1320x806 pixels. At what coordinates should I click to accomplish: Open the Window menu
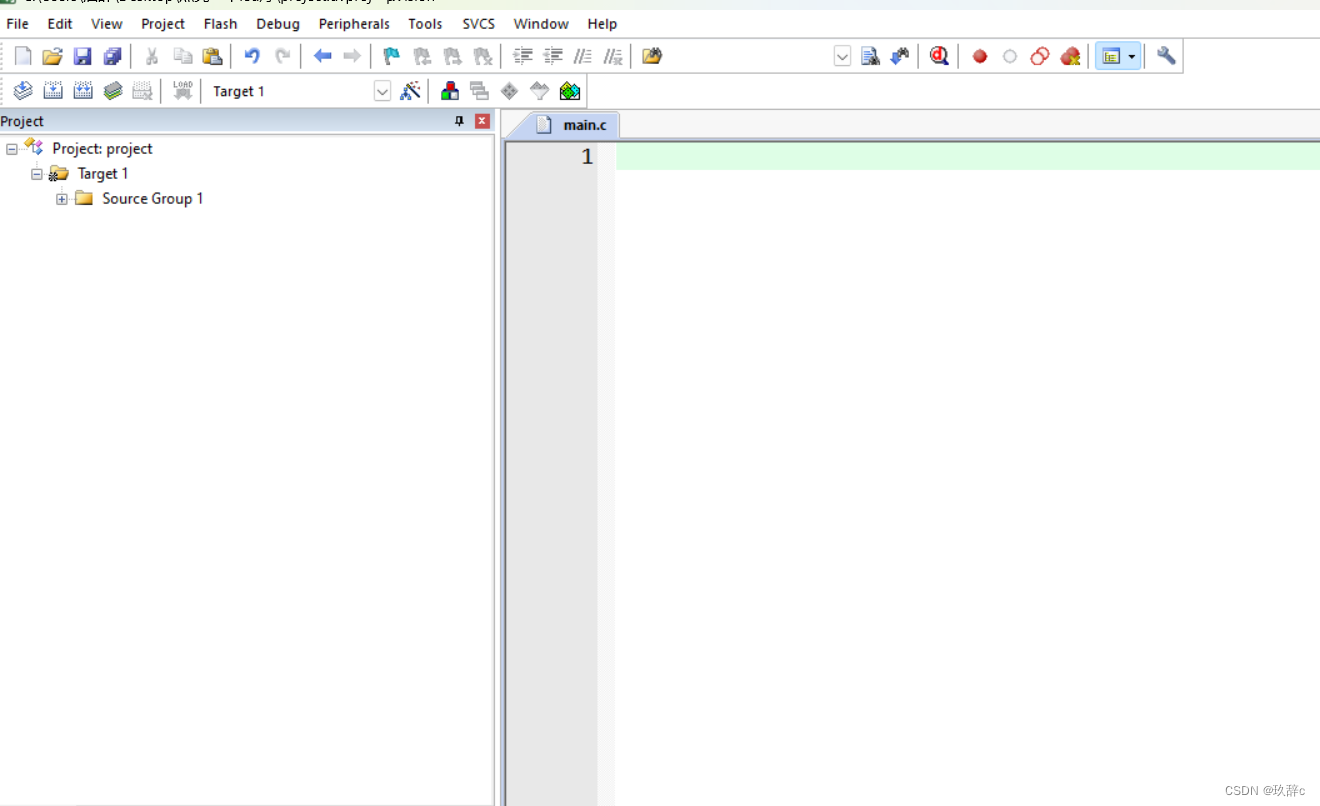point(541,23)
